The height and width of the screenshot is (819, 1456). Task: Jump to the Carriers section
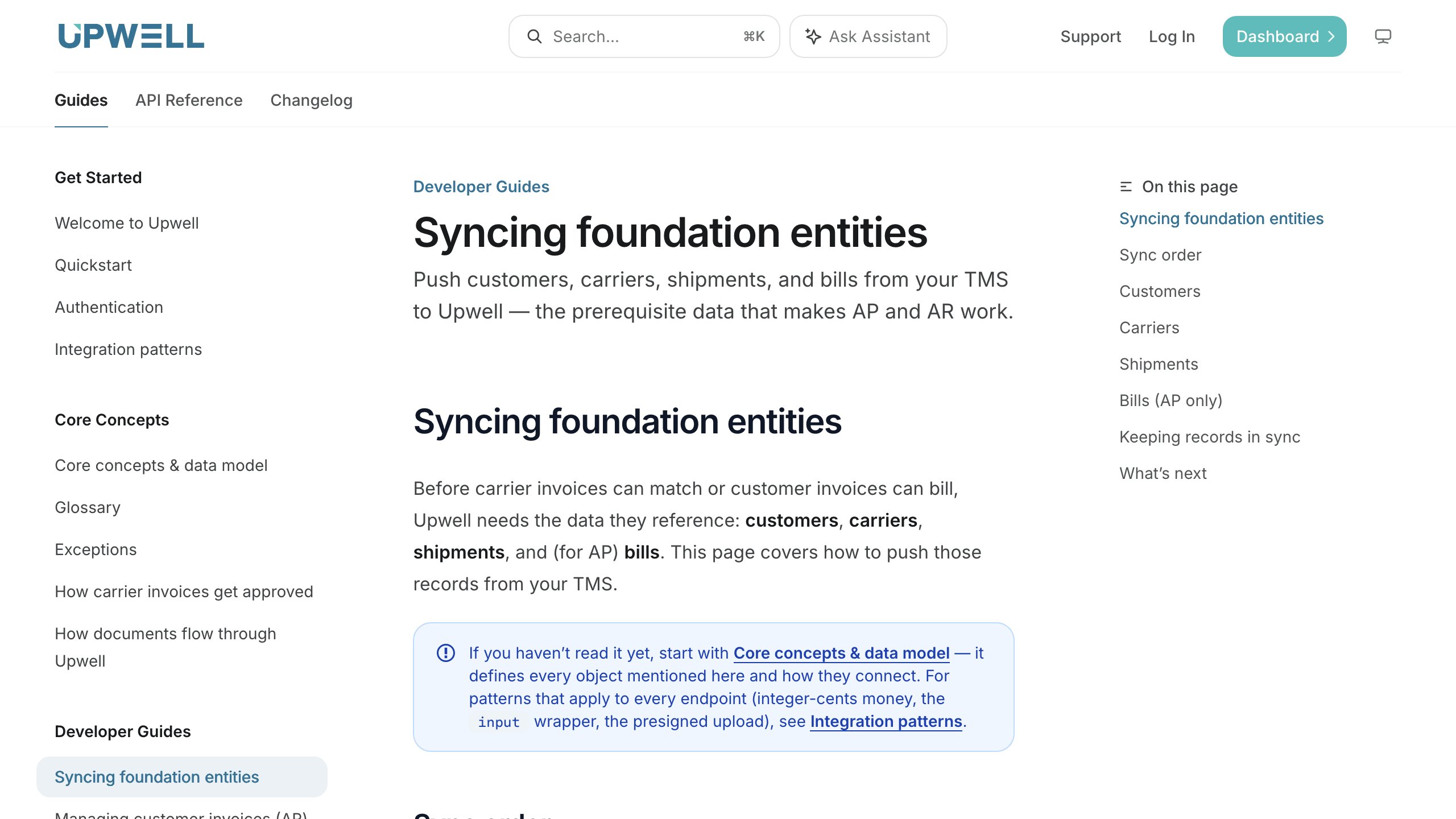click(x=1149, y=328)
